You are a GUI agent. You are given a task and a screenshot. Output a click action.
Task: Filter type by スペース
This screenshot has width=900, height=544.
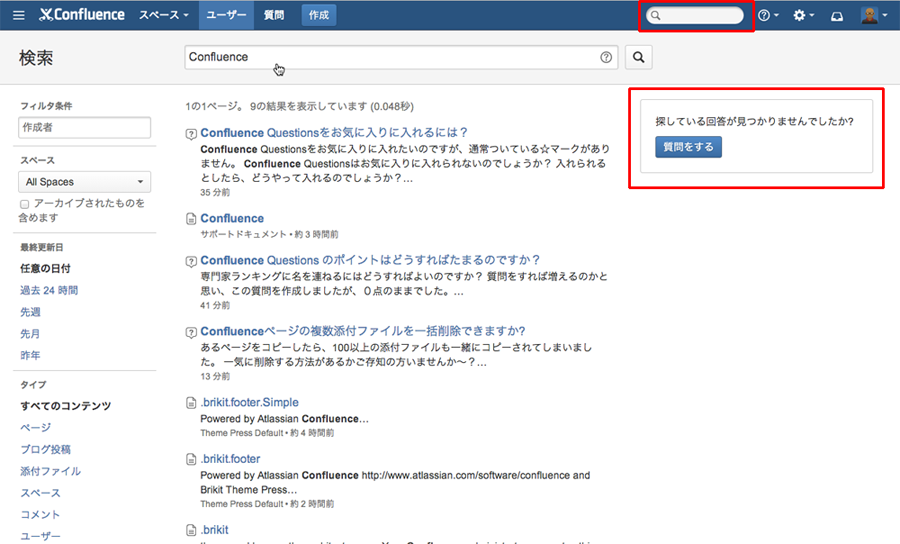click(x=40, y=493)
